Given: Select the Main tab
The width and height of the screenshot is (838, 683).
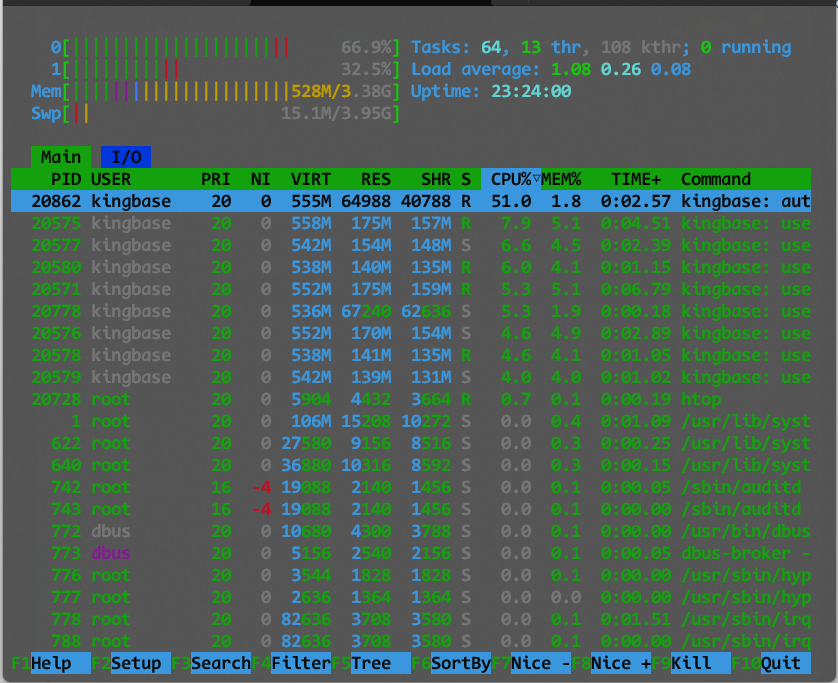Looking at the screenshot, I should [60, 157].
